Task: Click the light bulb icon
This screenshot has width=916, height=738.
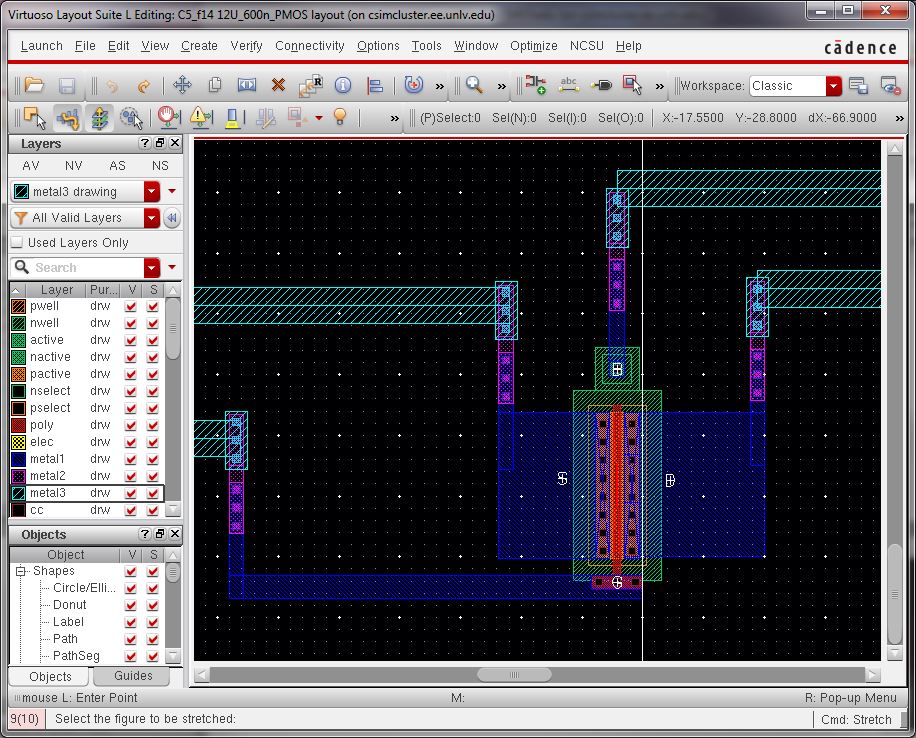Action: point(339,118)
